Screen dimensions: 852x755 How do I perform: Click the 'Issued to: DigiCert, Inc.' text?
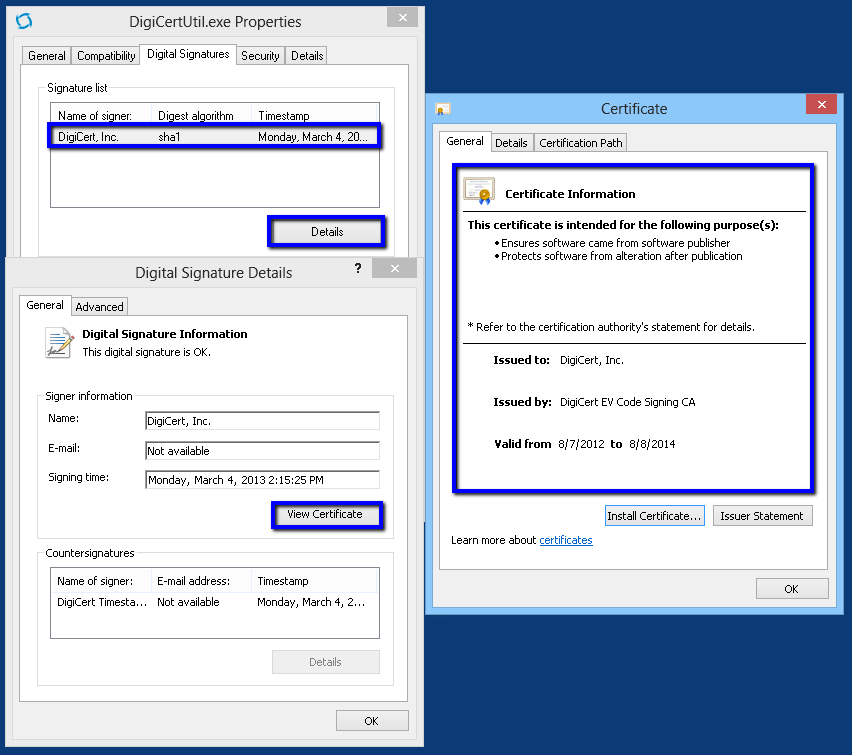click(x=559, y=360)
